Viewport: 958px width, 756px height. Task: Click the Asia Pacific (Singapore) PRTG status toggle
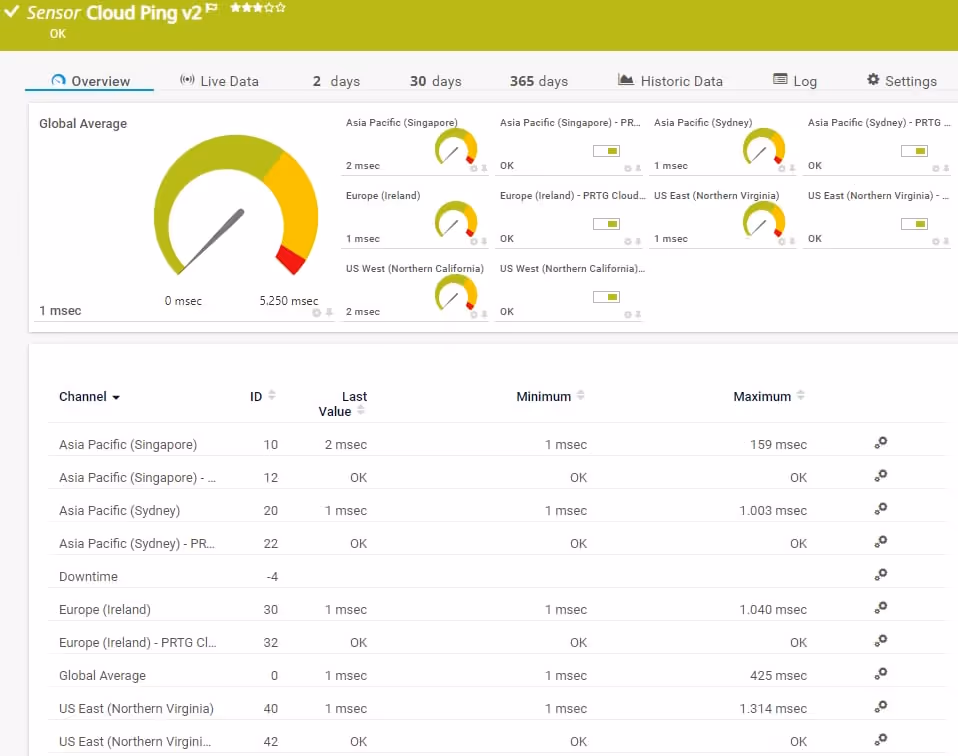tap(606, 151)
